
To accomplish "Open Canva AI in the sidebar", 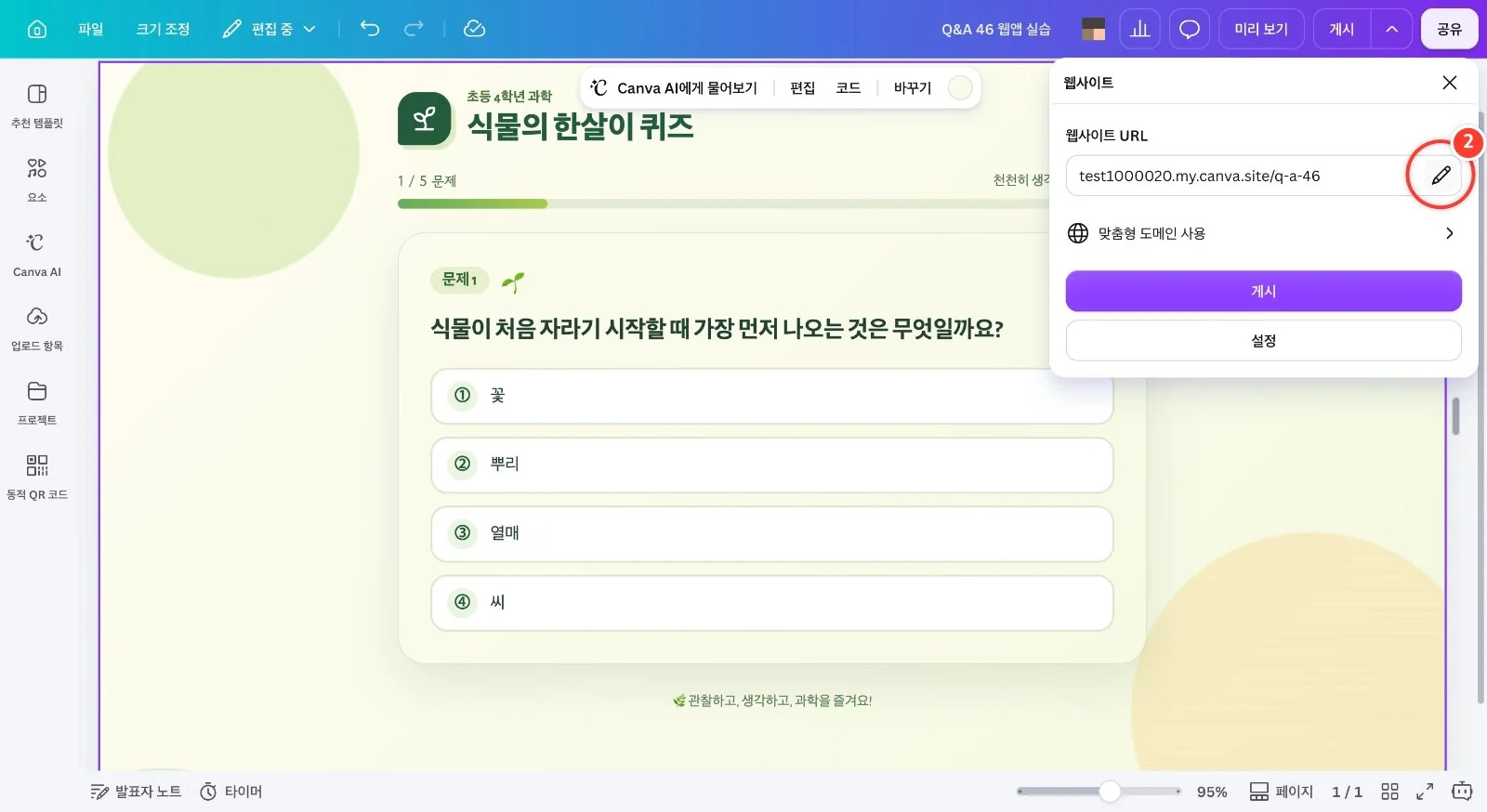I will (x=37, y=254).
